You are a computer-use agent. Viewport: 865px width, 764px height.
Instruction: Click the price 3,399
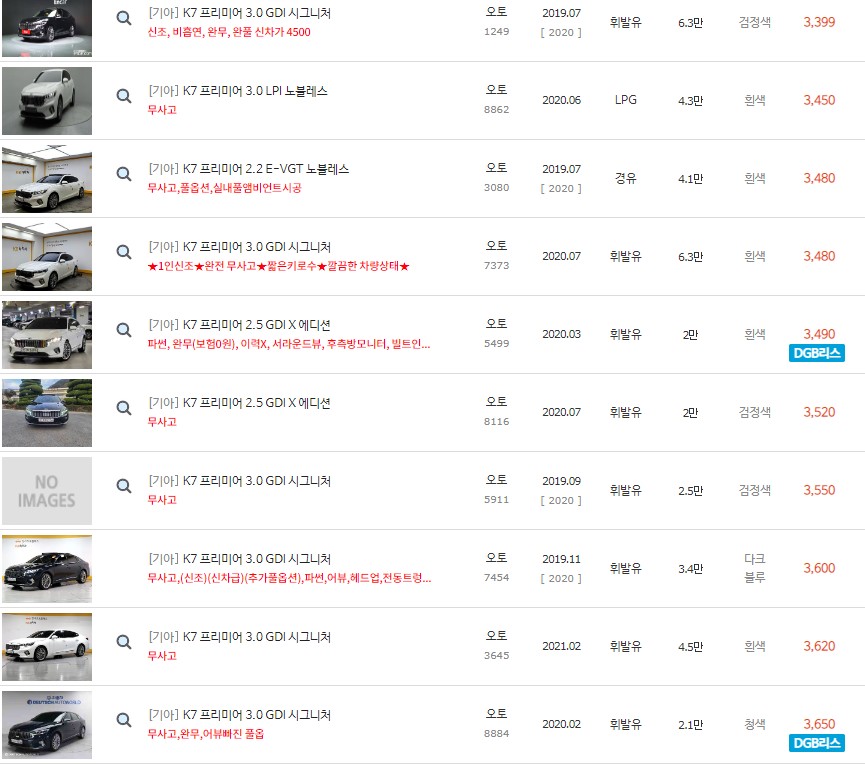[819, 22]
